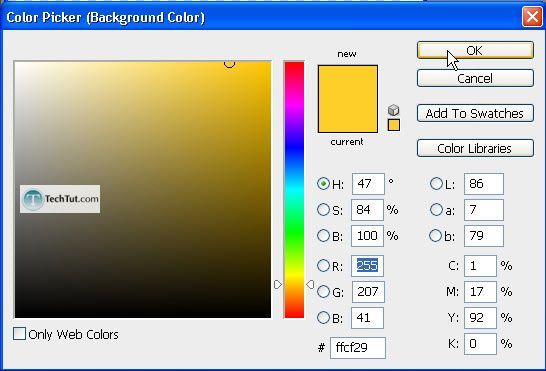
Task: Click the blue field showing 41
Action: [367, 318]
